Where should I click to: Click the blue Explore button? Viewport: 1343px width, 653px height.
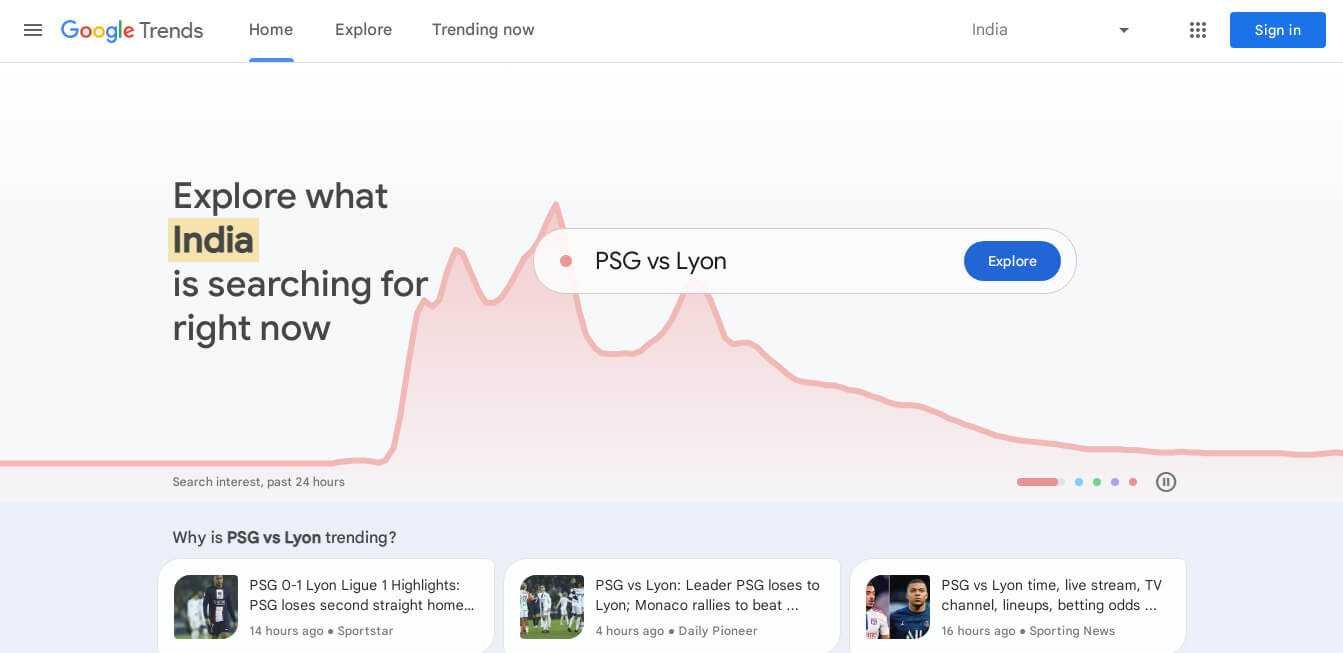(x=1012, y=261)
